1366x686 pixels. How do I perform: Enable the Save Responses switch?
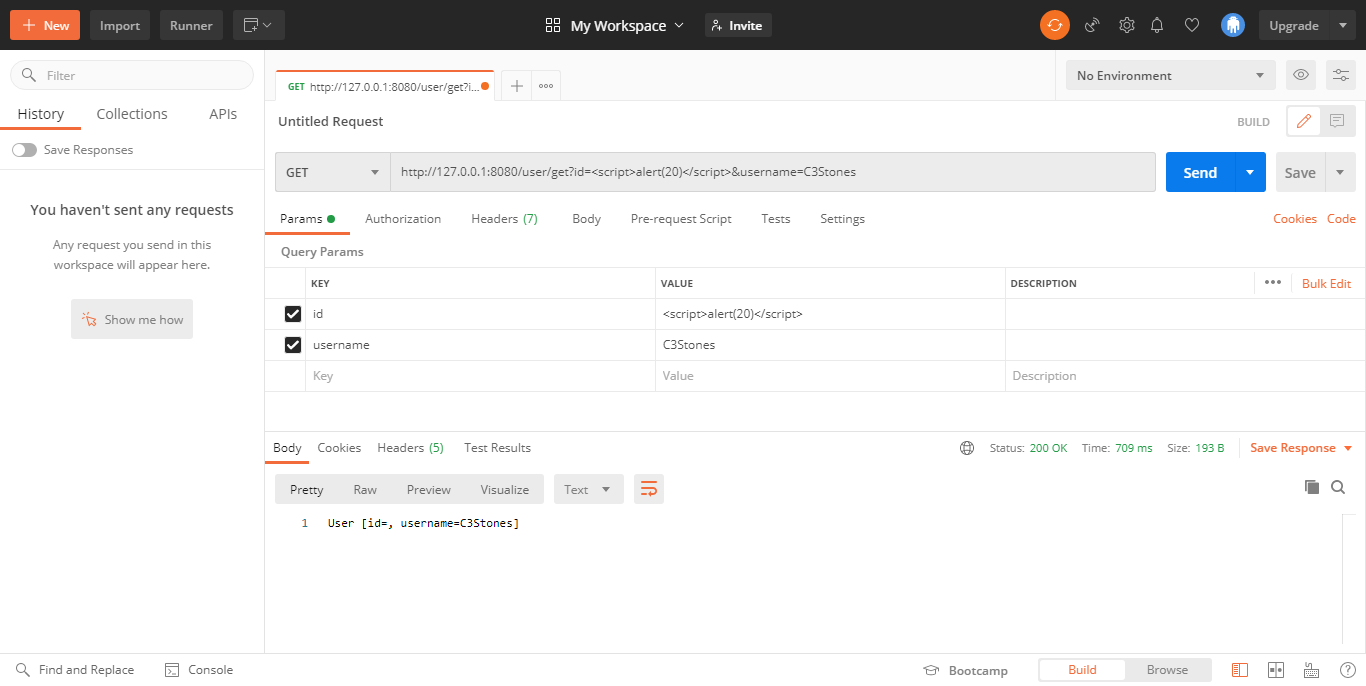tap(24, 149)
